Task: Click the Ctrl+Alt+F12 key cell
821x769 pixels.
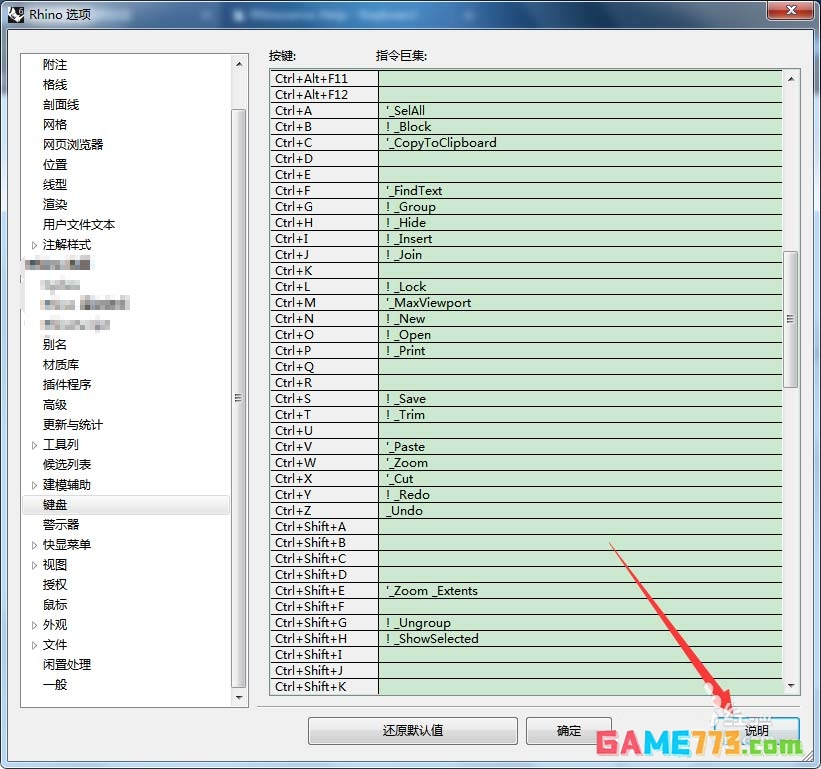Action: click(x=325, y=95)
